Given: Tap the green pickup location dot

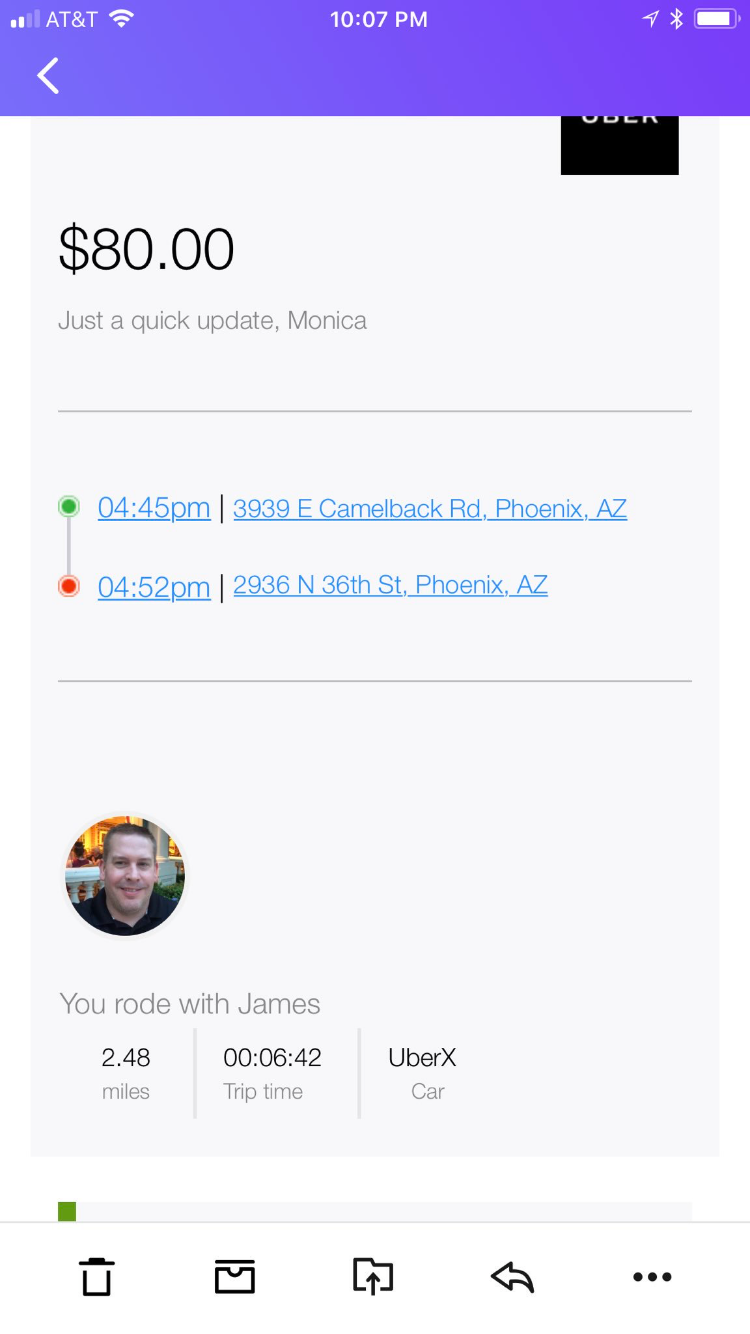Looking at the screenshot, I should [69, 506].
